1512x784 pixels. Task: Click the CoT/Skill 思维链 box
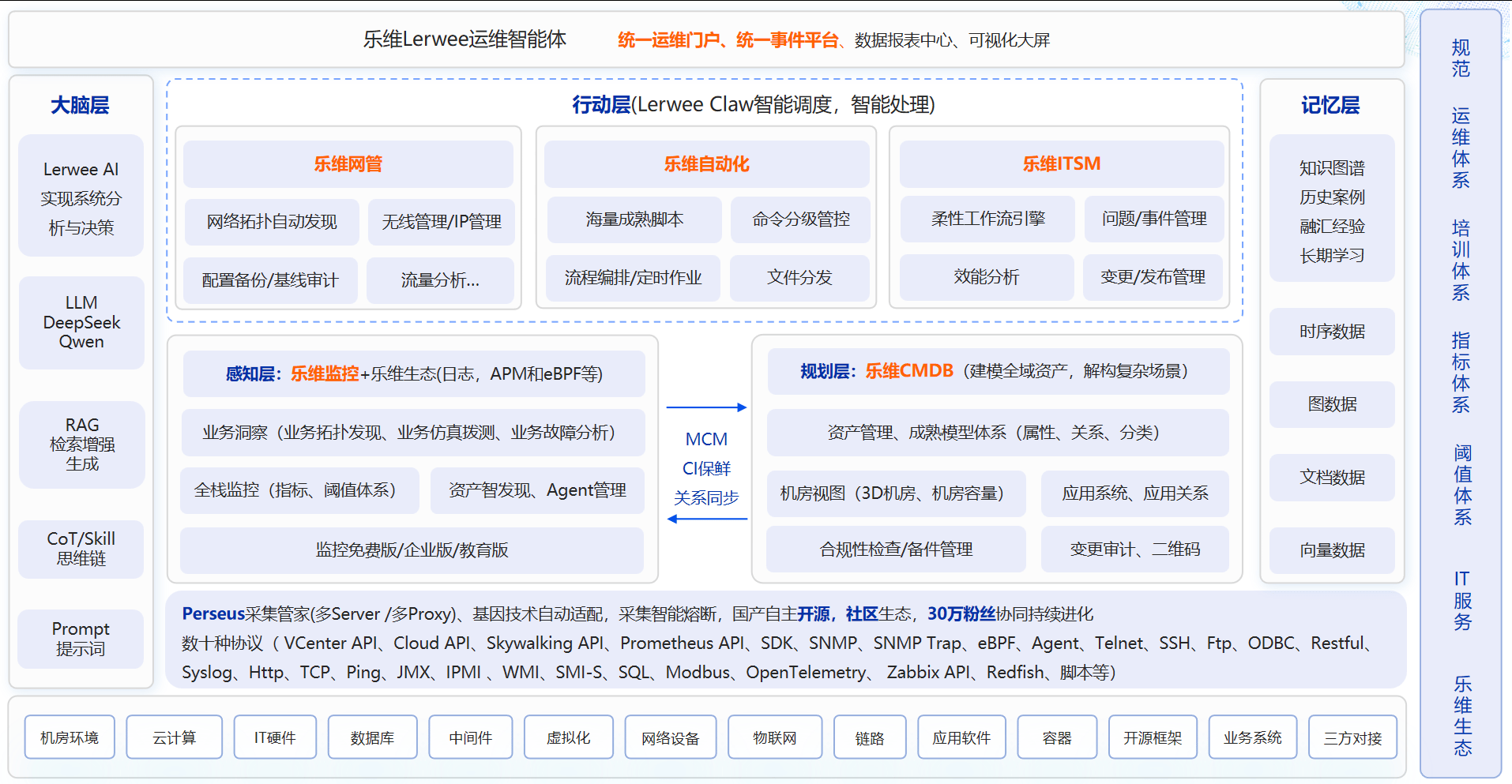81,549
